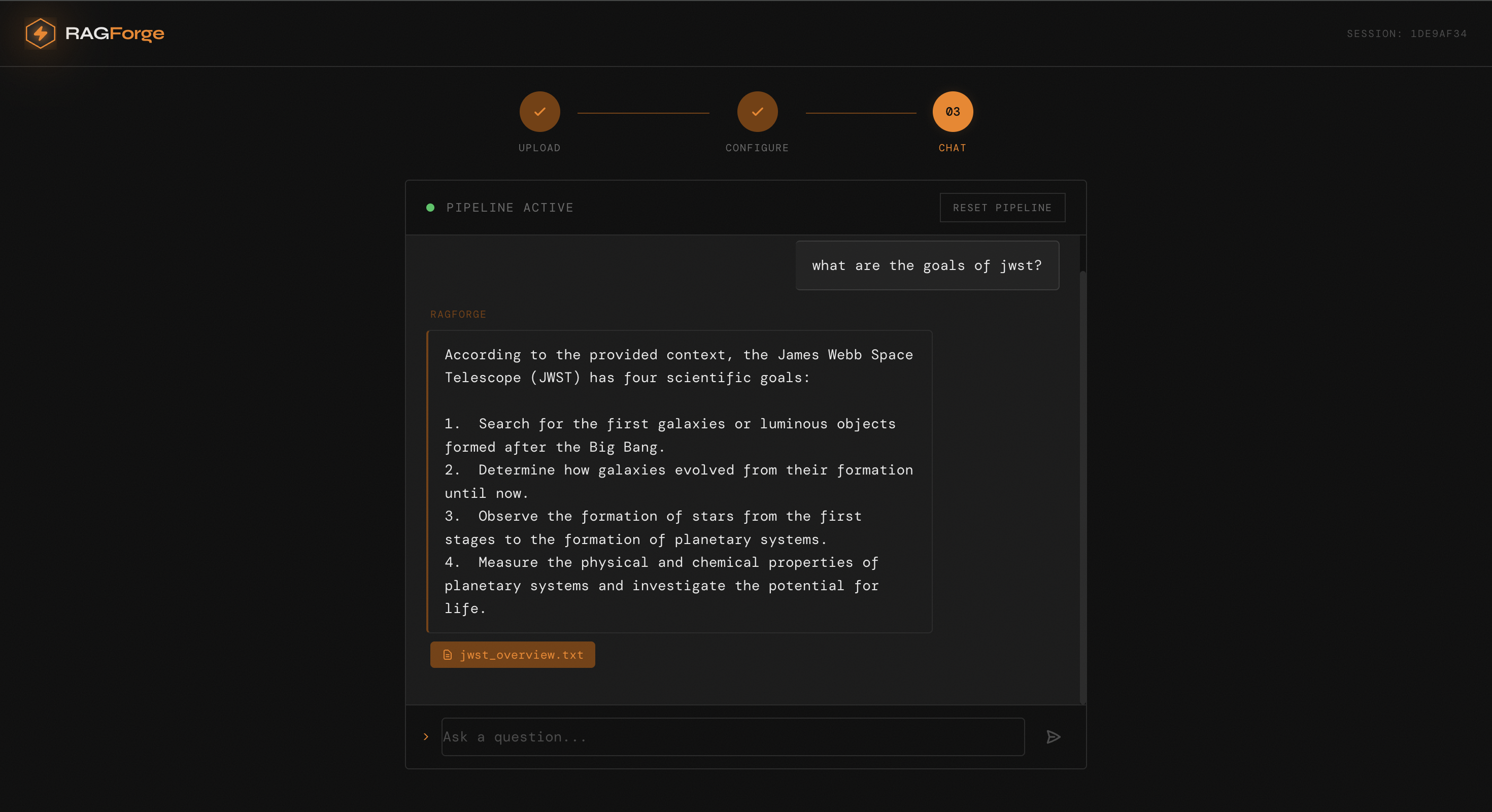The image size is (1492, 812).
Task: Click the green pipeline status dot
Action: (x=430, y=208)
